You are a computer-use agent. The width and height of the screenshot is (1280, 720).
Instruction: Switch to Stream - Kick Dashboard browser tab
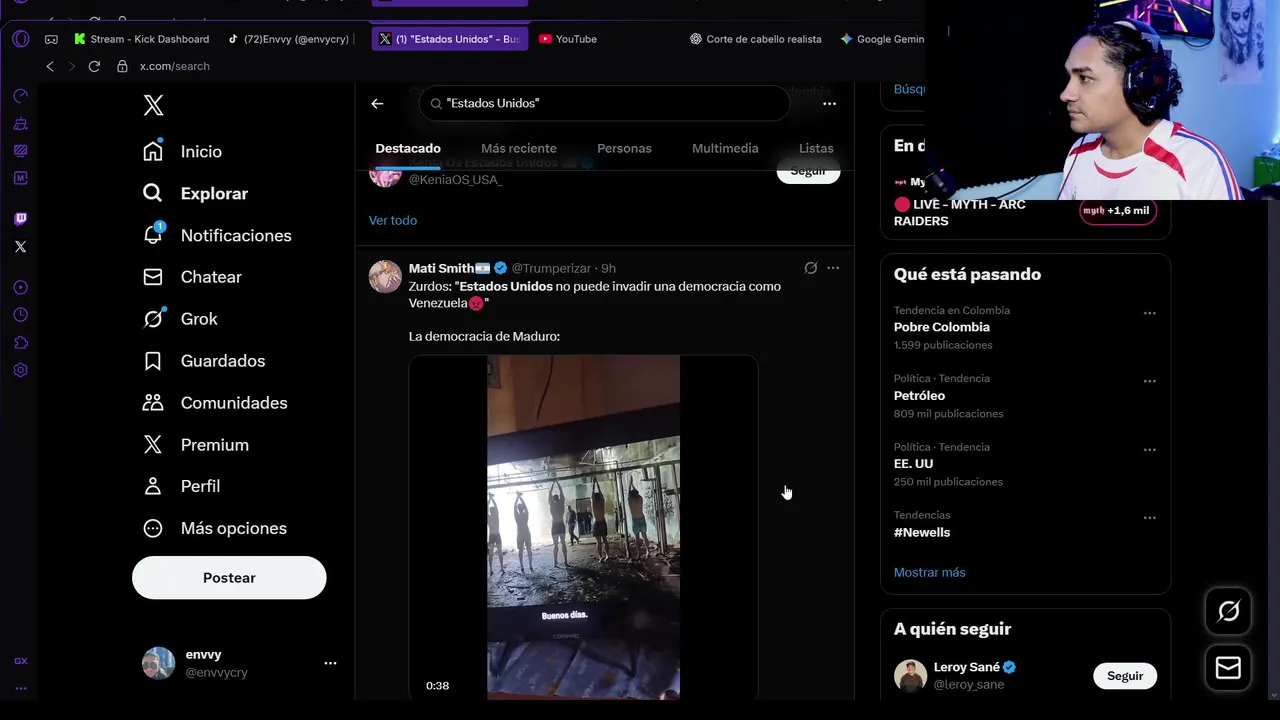(141, 39)
